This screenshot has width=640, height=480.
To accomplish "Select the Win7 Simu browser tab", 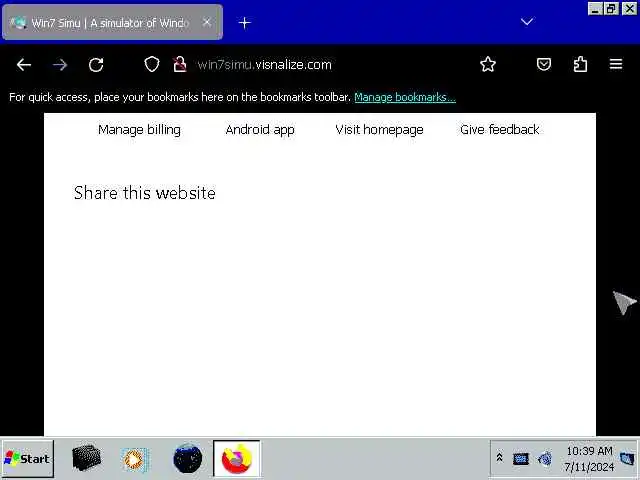I will click(112, 22).
